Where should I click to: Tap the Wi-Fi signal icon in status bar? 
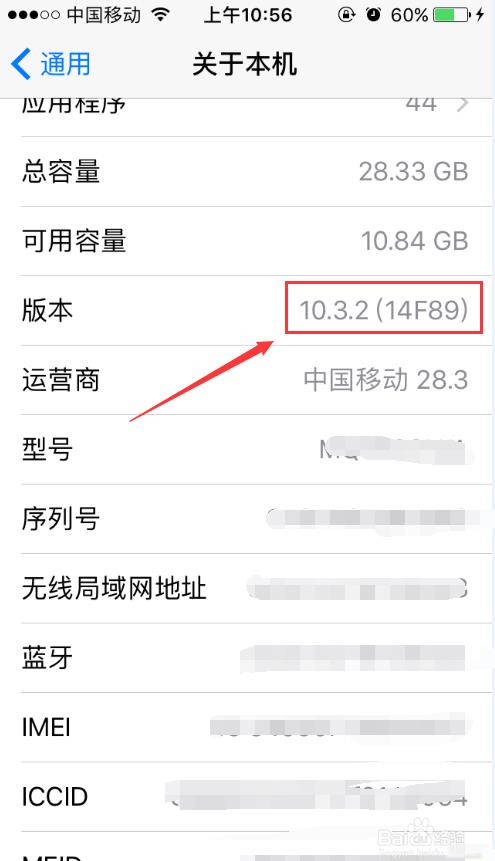pyautogui.click(x=160, y=15)
